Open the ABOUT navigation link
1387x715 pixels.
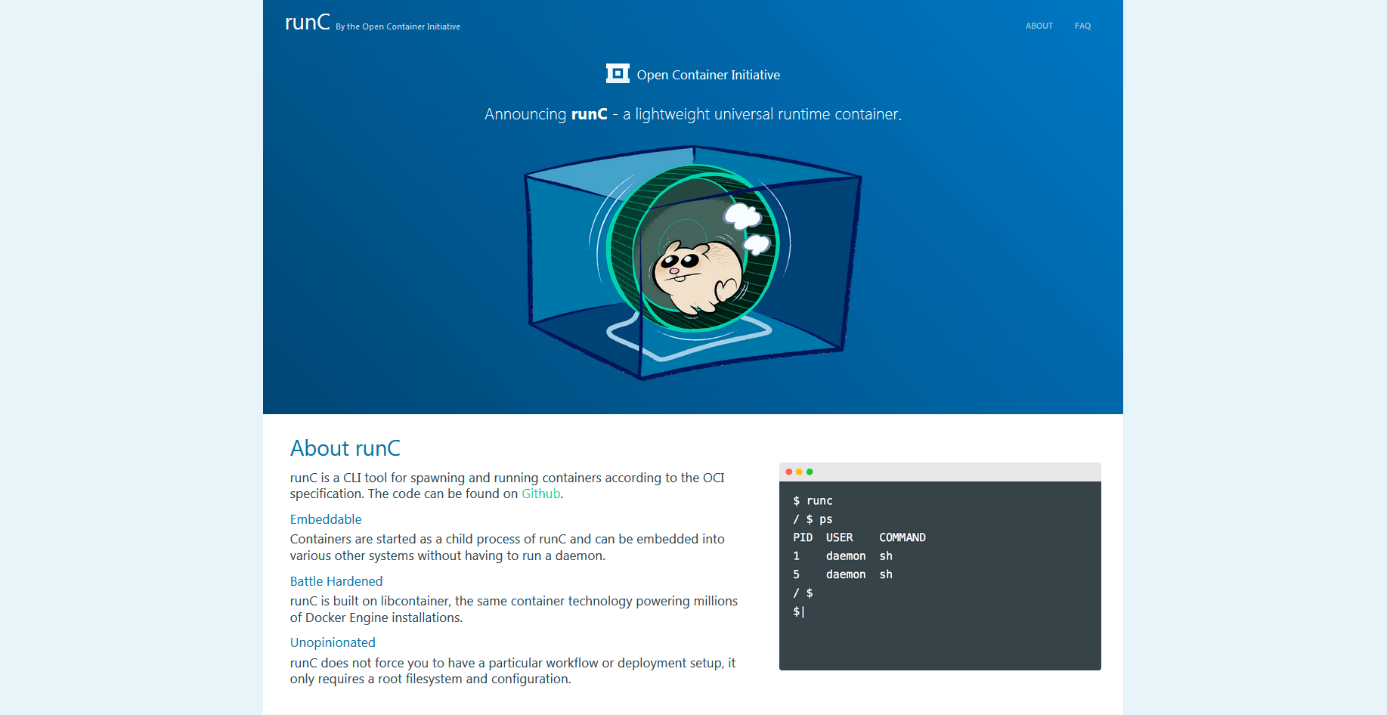click(x=1039, y=26)
